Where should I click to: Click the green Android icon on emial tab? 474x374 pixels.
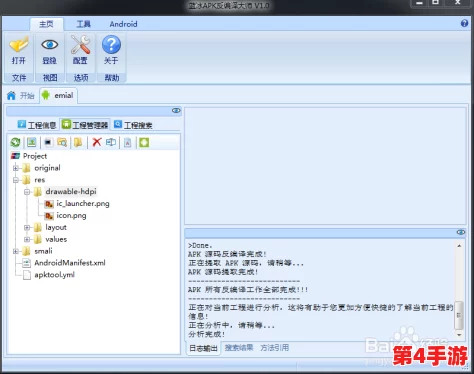(46, 95)
